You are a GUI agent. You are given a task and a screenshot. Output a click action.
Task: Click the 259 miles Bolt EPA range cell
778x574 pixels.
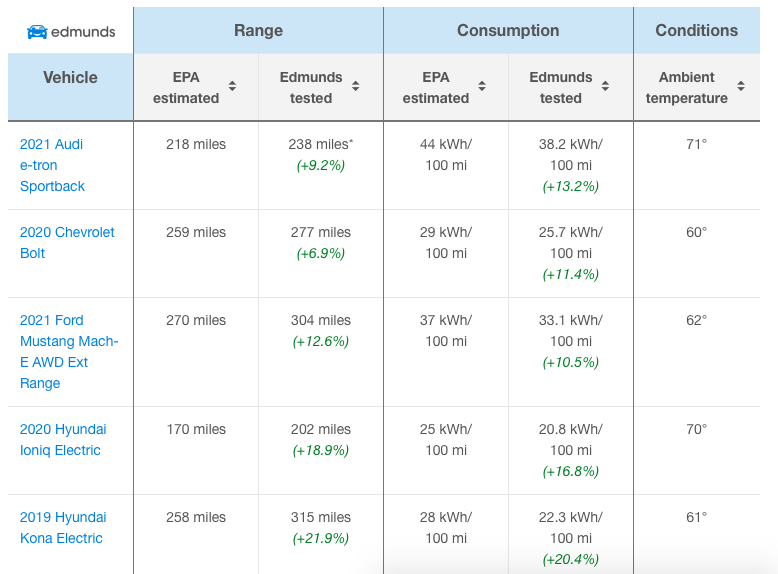[196, 232]
